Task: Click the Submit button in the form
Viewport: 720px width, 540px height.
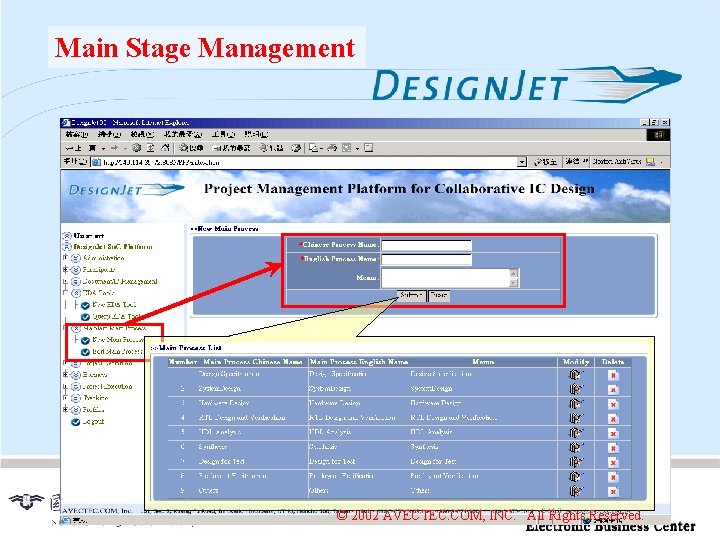Action: (411, 295)
